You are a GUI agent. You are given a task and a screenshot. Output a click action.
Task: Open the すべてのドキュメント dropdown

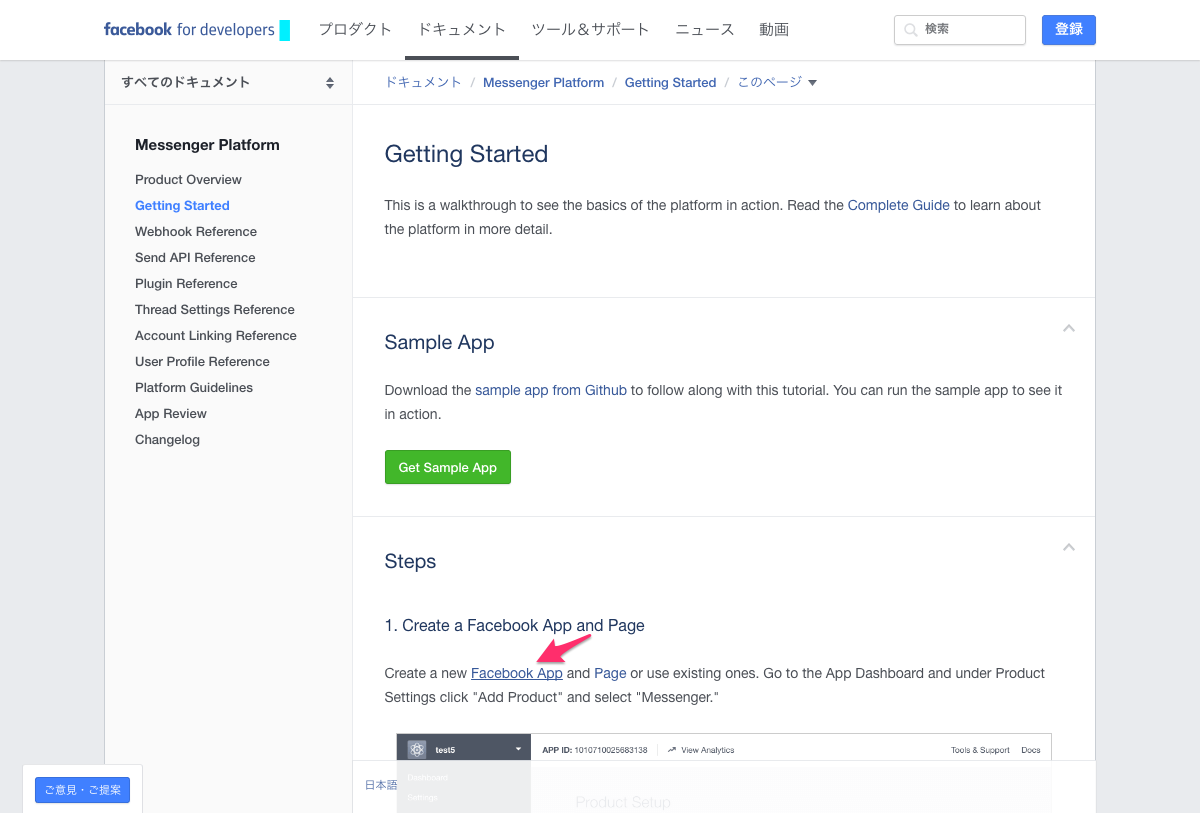(x=228, y=83)
